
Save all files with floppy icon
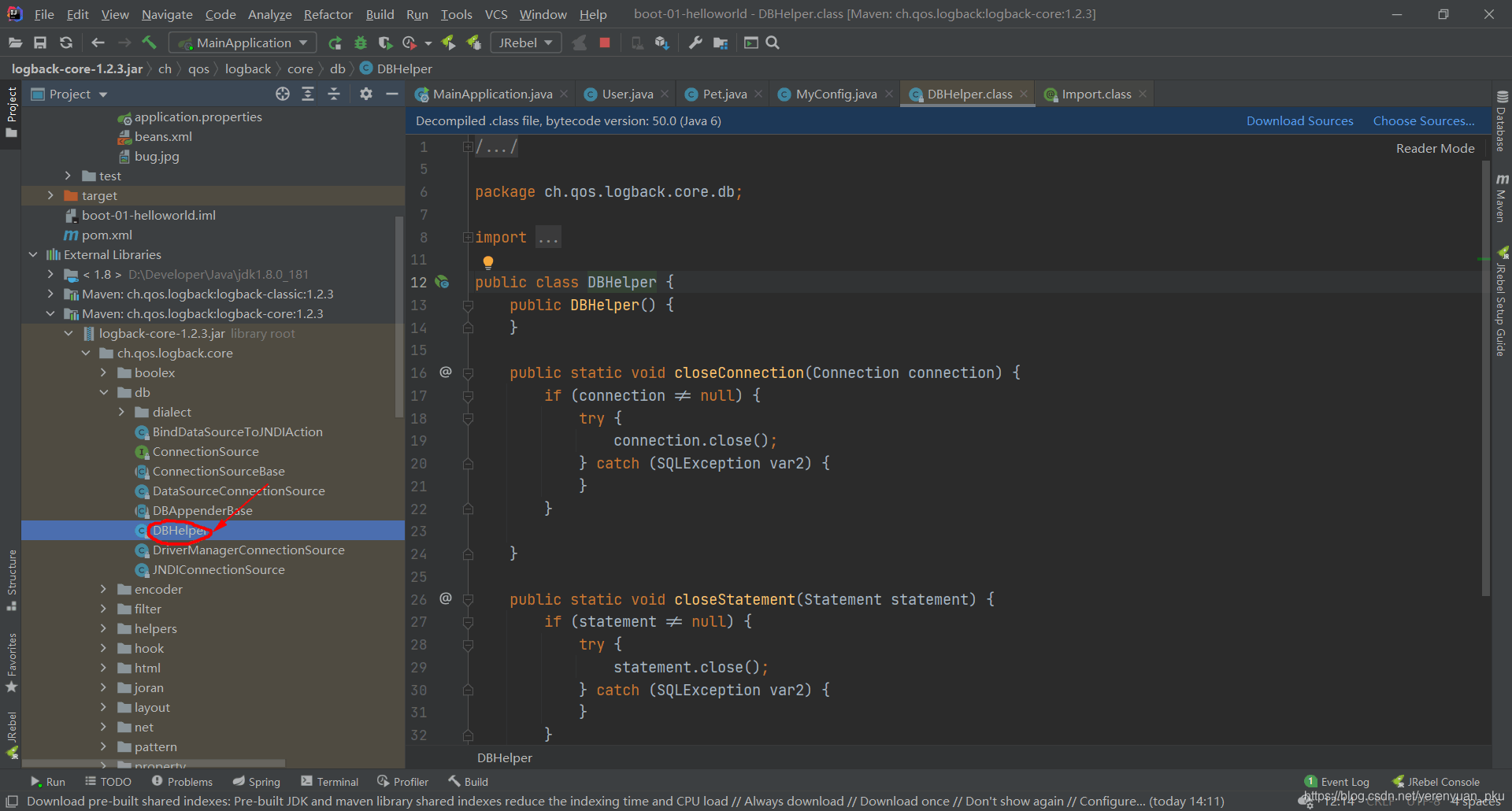coord(40,43)
